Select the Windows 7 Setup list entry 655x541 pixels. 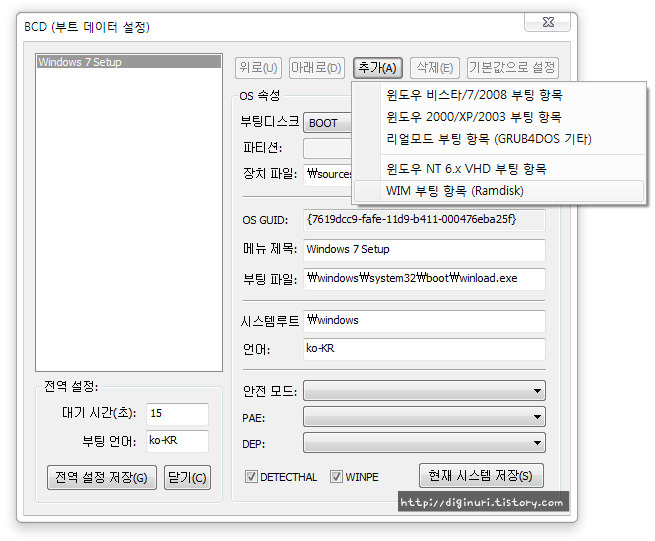pyautogui.click(x=129, y=62)
